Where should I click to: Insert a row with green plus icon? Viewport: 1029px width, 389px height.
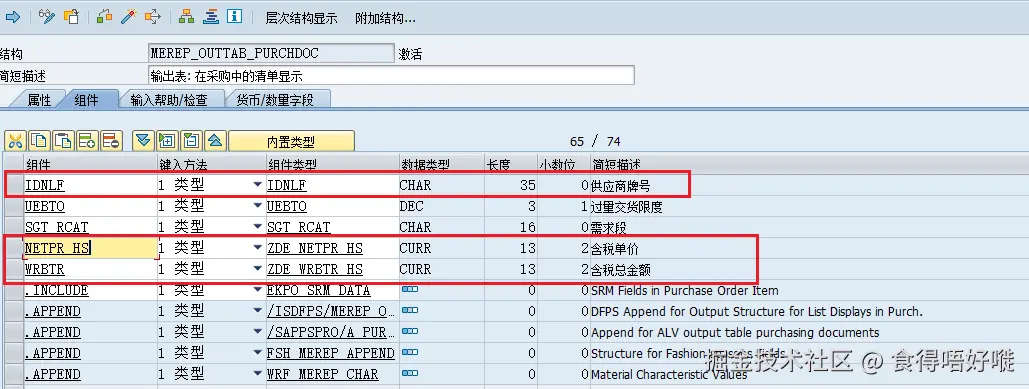87,140
